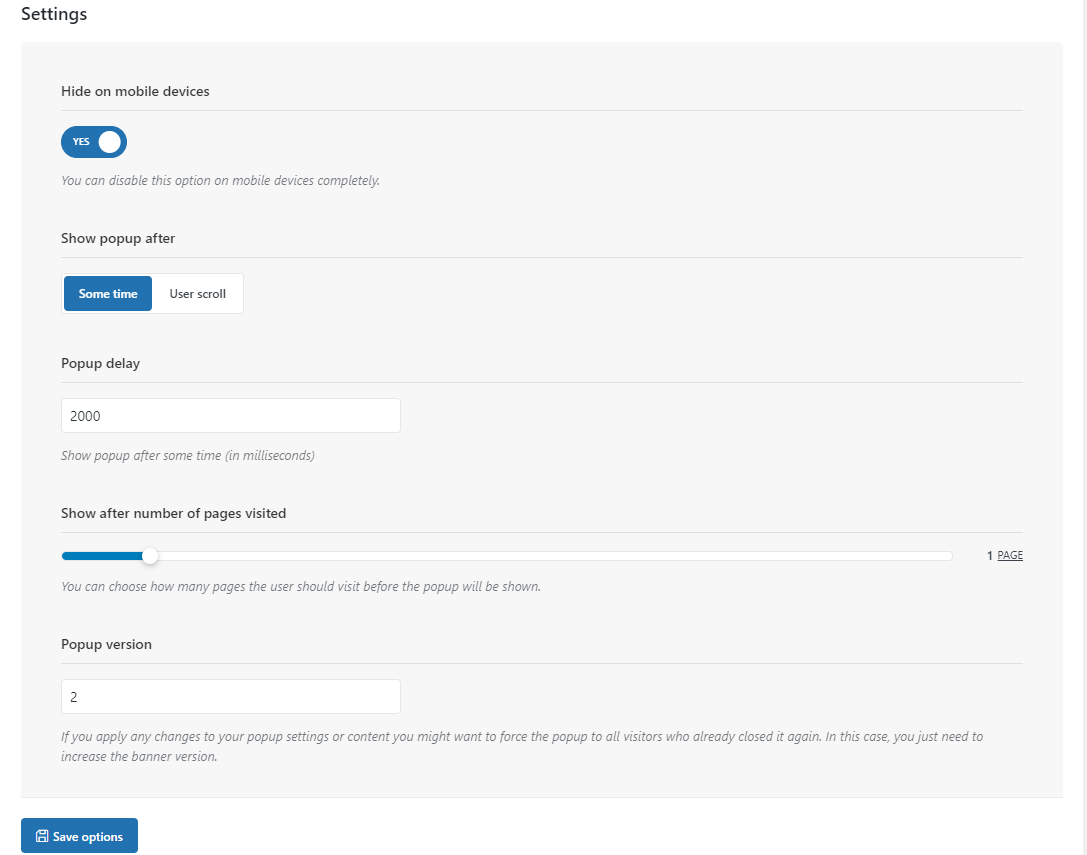Click the Popup delay input field
This screenshot has height=855, width=1087.
pos(231,415)
